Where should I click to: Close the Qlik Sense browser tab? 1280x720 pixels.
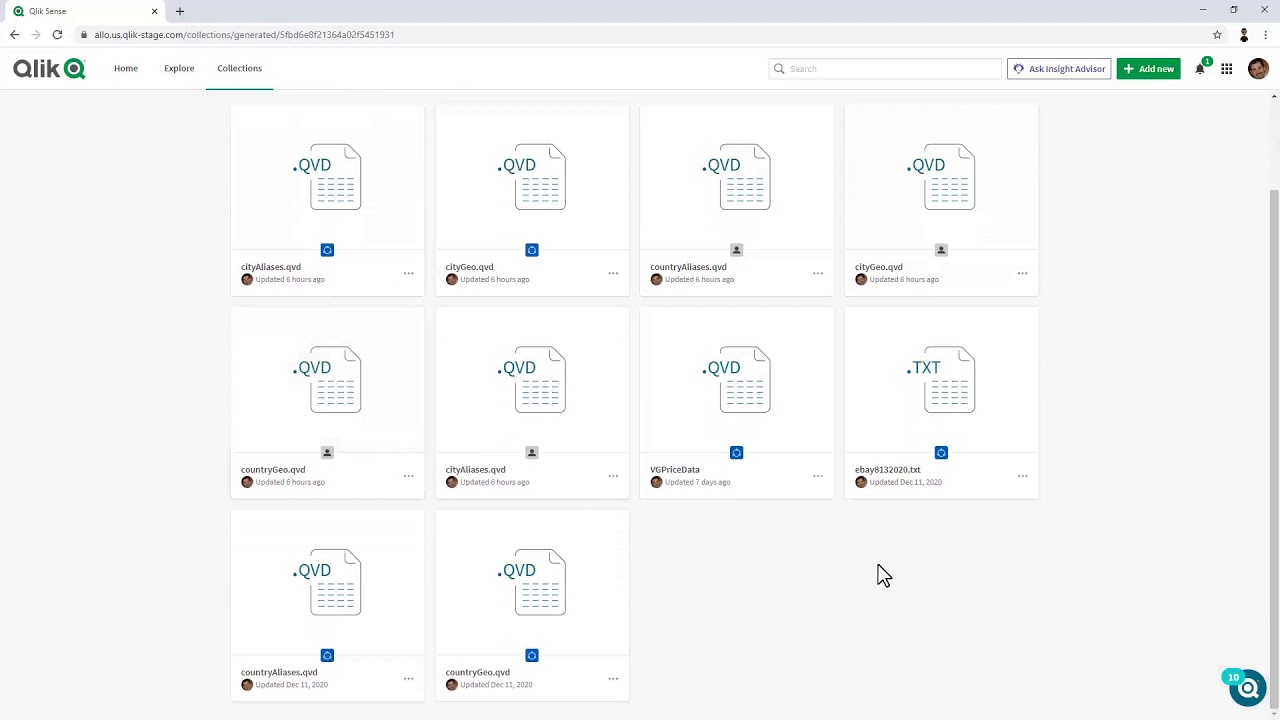point(154,11)
